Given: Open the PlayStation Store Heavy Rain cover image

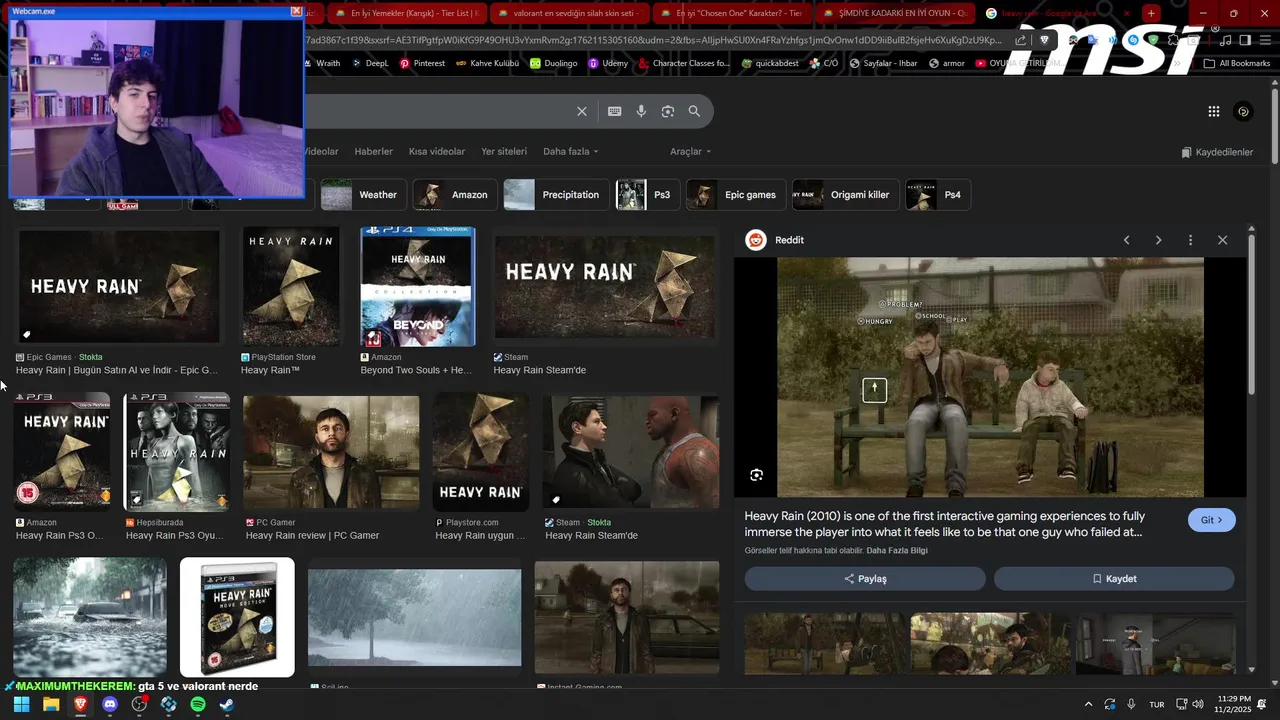Looking at the screenshot, I should pos(290,286).
